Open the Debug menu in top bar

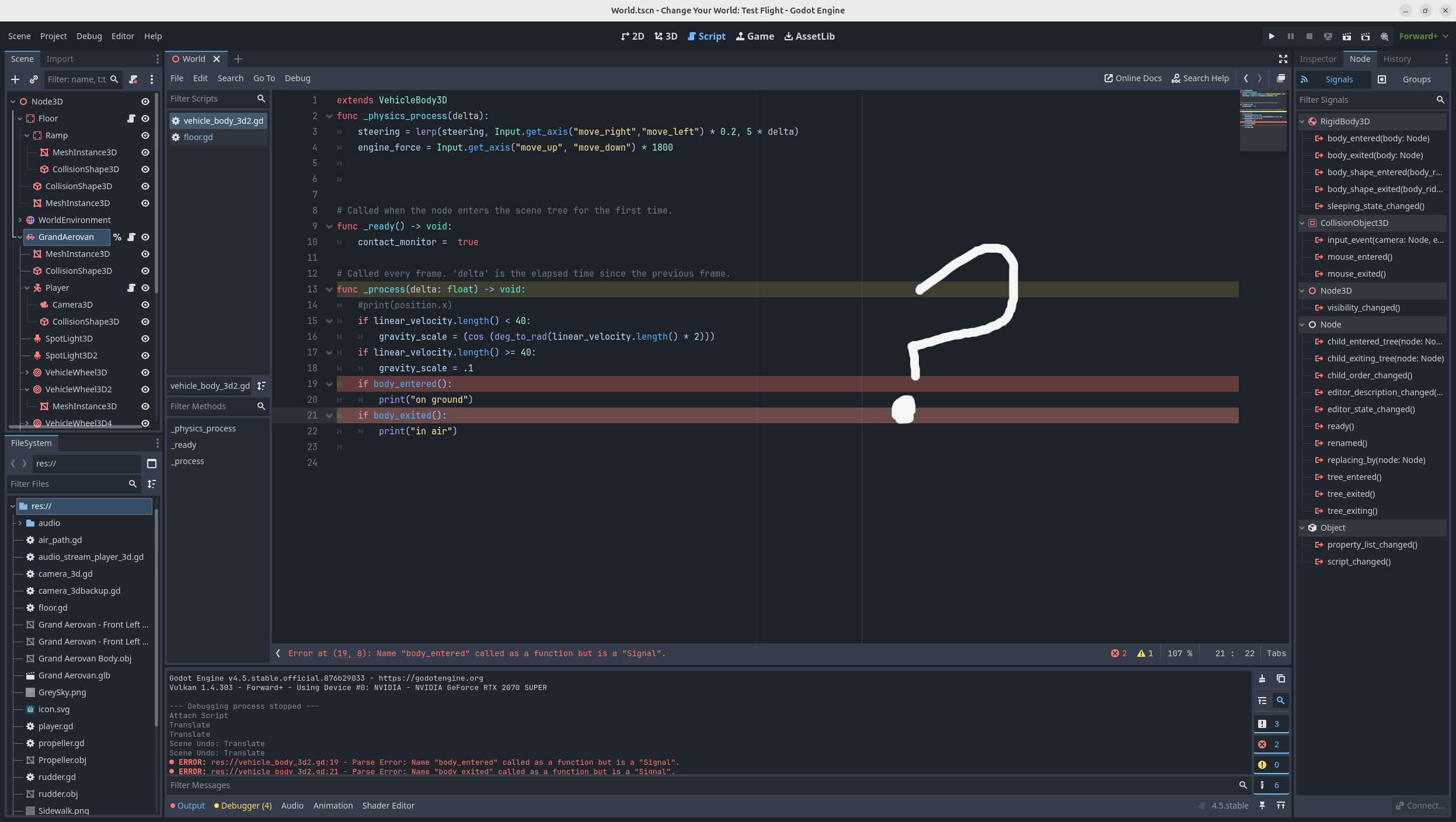click(89, 36)
